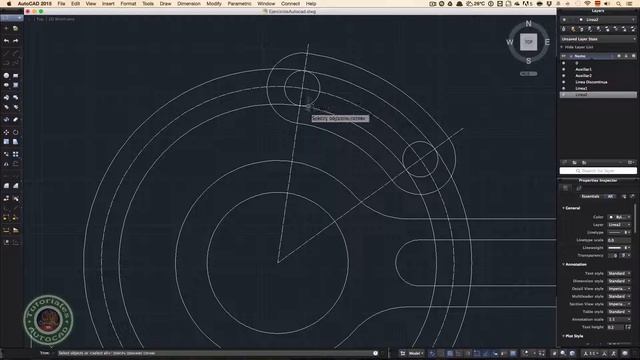Click the Linetype scale value field
The height and width of the screenshot is (360, 640).
pyautogui.click(x=619, y=240)
